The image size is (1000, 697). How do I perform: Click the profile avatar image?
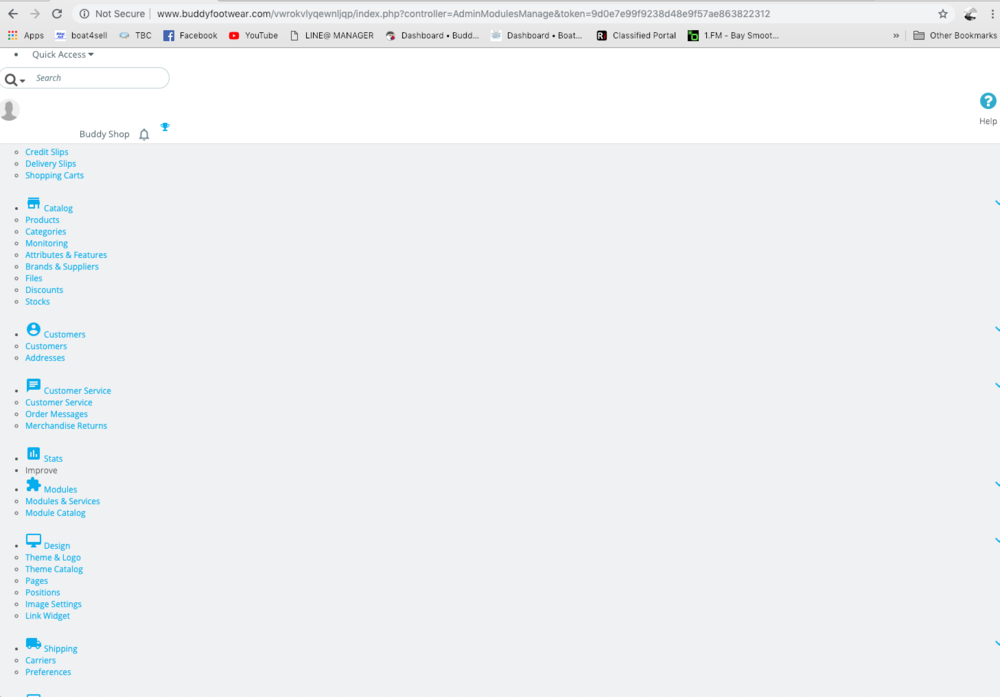10,109
